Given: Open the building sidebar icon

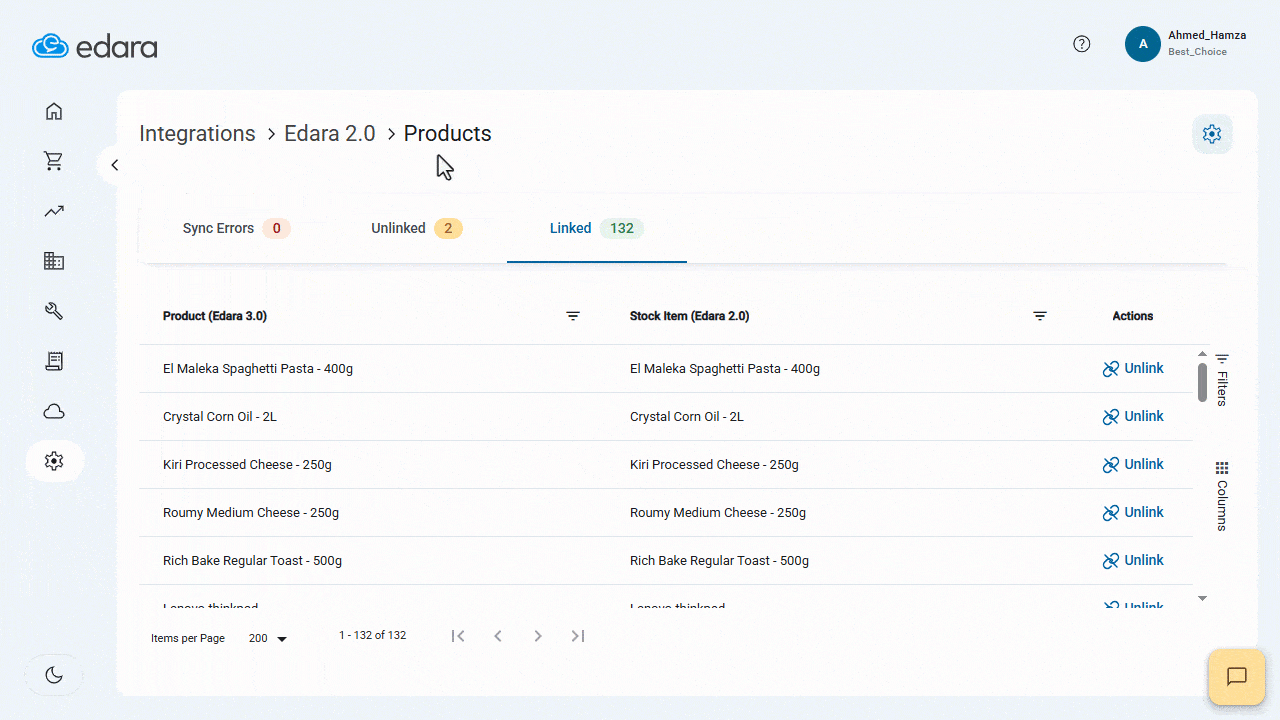Looking at the screenshot, I should point(54,261).
